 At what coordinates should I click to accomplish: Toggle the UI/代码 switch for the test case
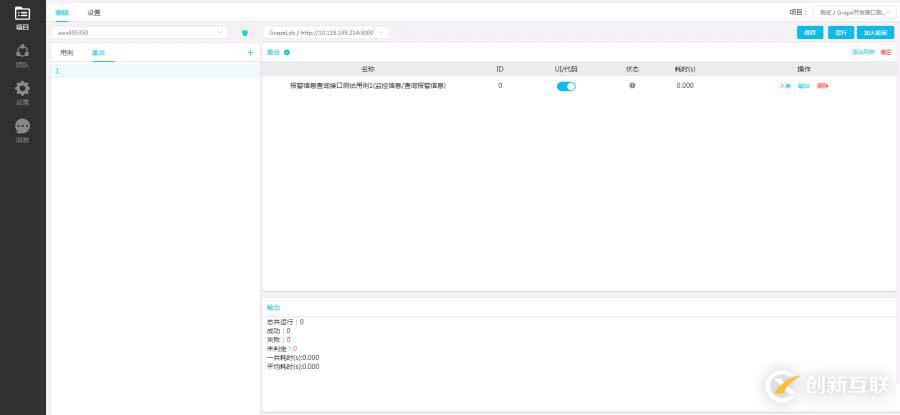pos(566,86)
